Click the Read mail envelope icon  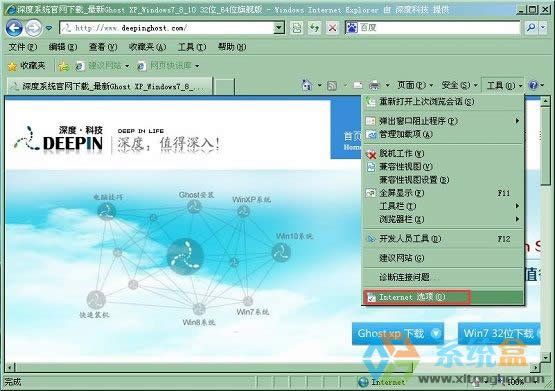tap(358, 85)
